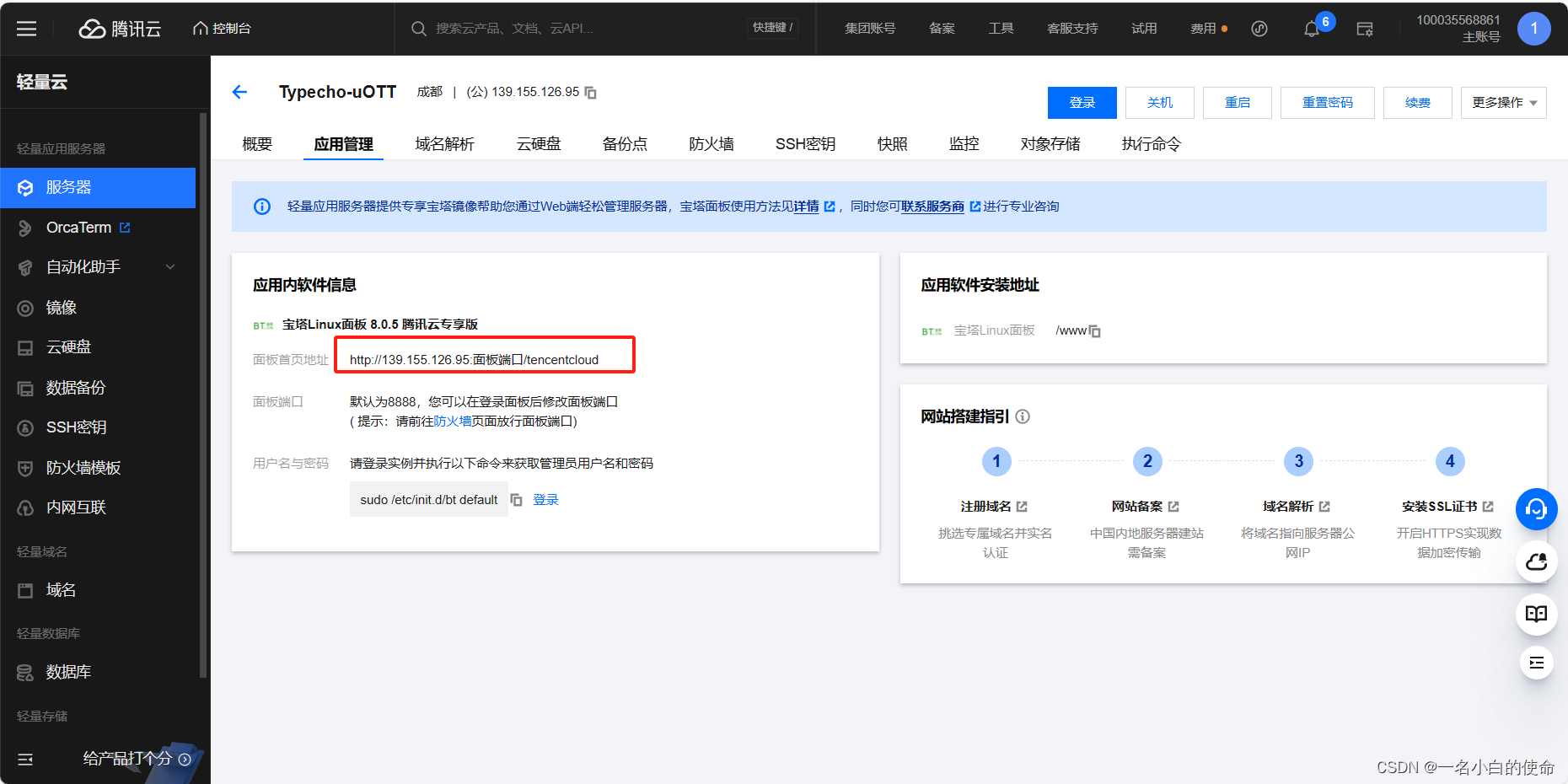Switch to the 快照 tab

tap(892, 144)
